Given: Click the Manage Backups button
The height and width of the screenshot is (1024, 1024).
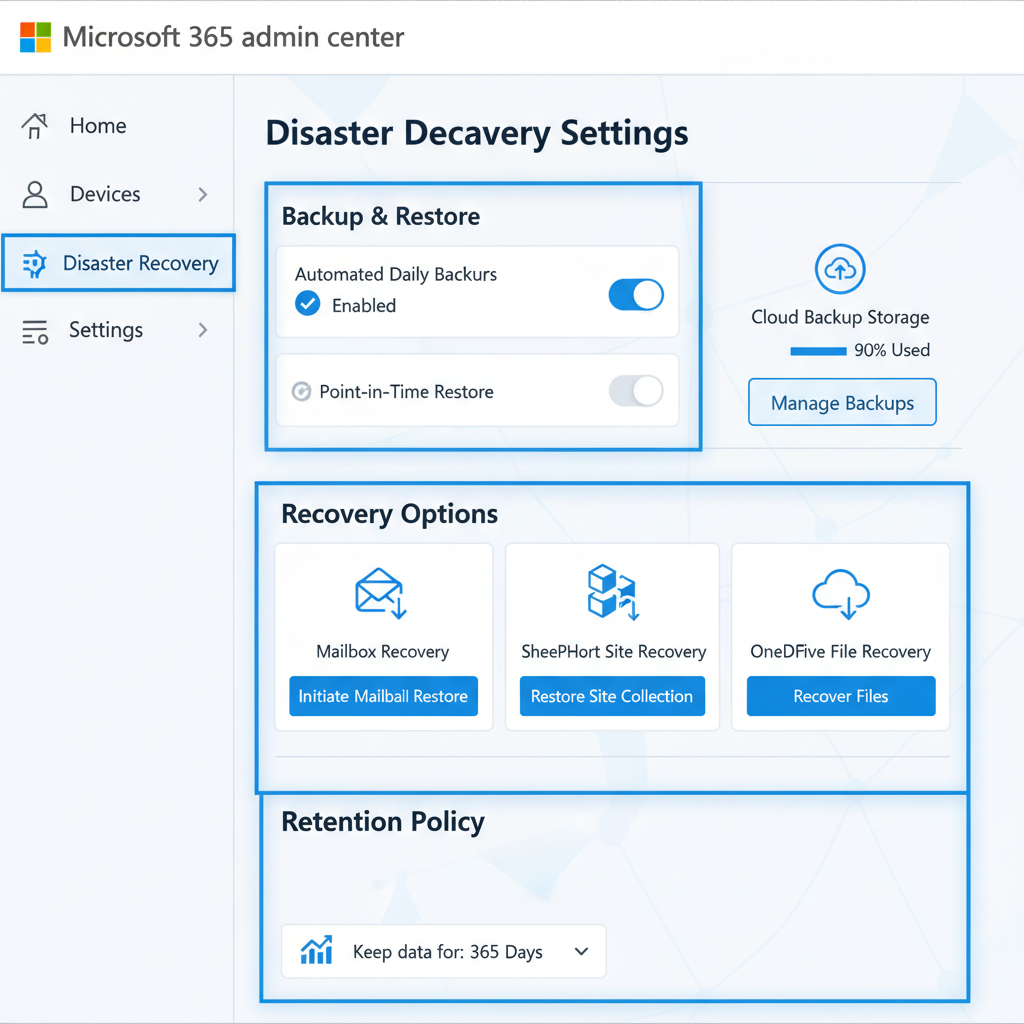Looking at the screenshot, I should point(842,402).
